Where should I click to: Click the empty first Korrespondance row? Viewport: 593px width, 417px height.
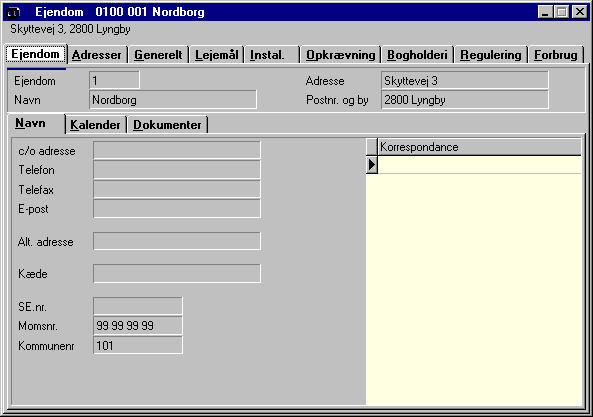point(479,165)
